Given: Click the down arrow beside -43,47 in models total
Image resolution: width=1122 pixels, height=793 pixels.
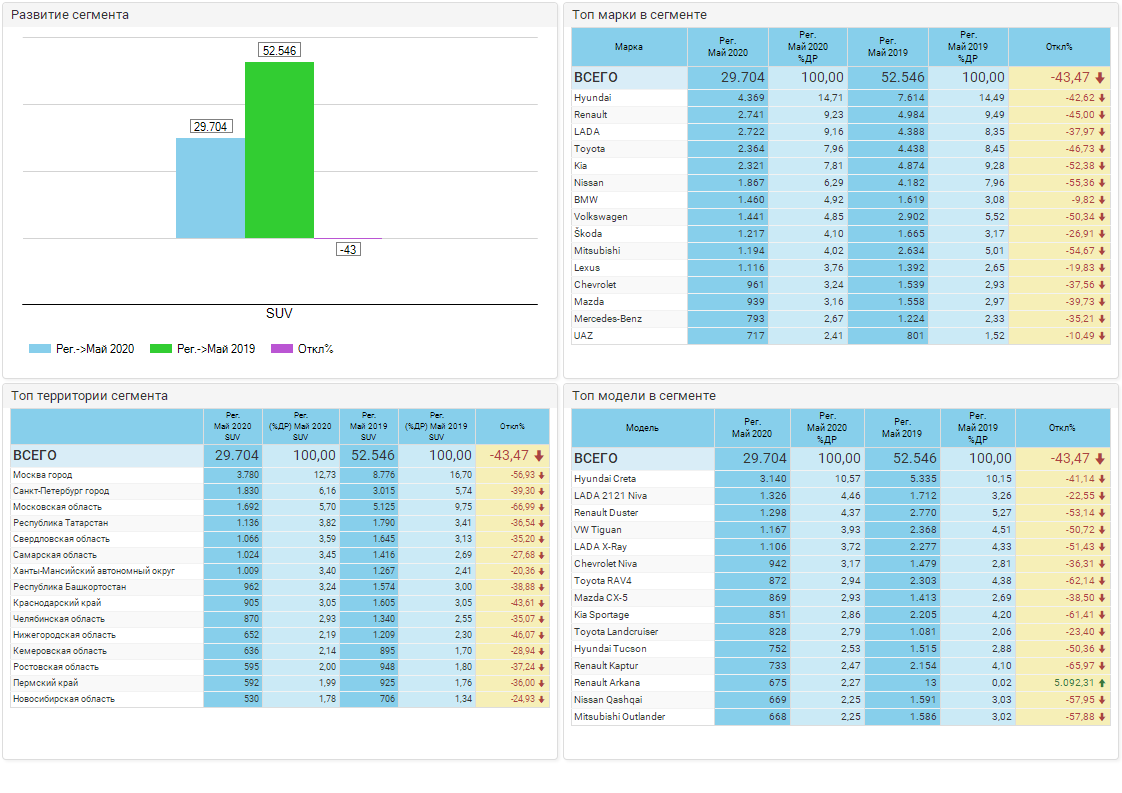Looking at the screenshot, I should pos(1100,458).
